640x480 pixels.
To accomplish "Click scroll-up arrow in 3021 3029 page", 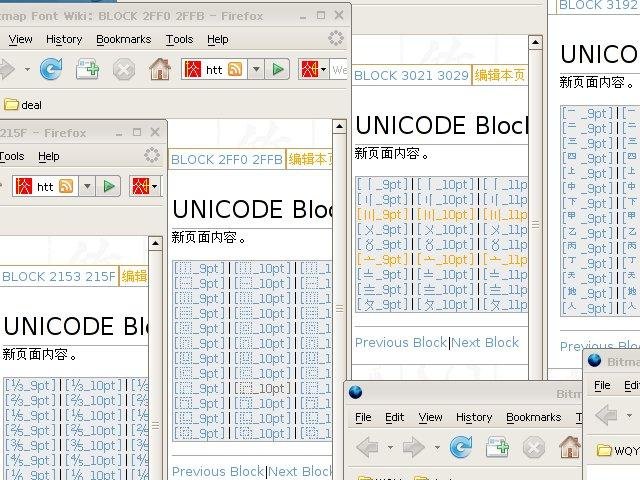I will click(x=535, y=42).
